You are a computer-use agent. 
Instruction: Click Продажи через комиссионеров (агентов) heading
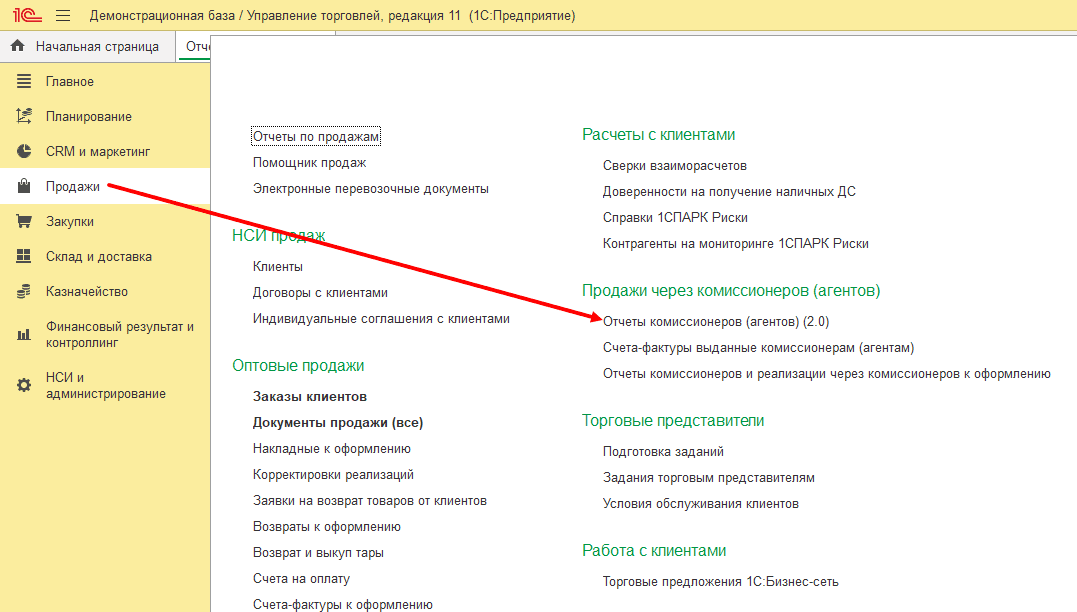tap(731, 291)
